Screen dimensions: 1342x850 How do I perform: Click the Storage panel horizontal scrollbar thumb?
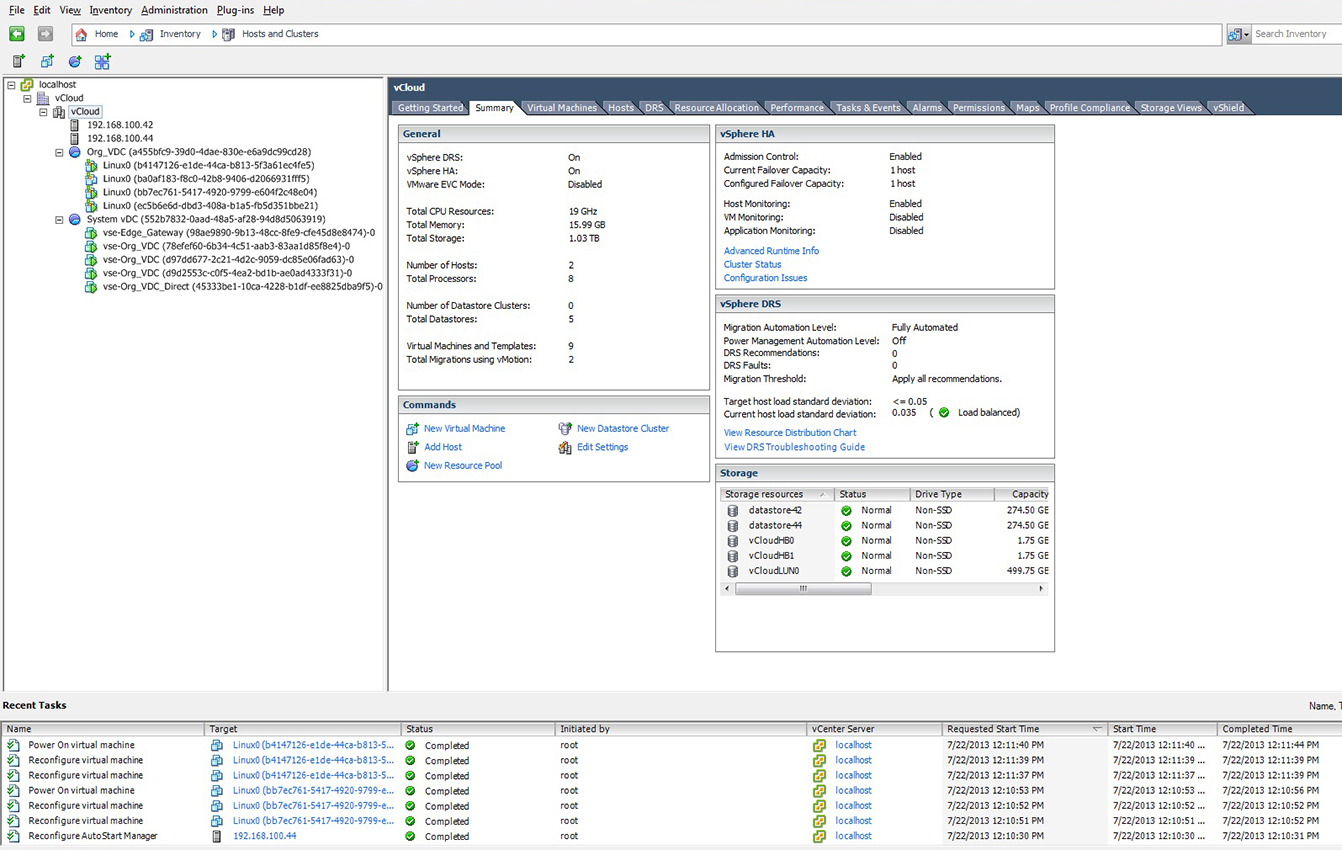point(803,589)
